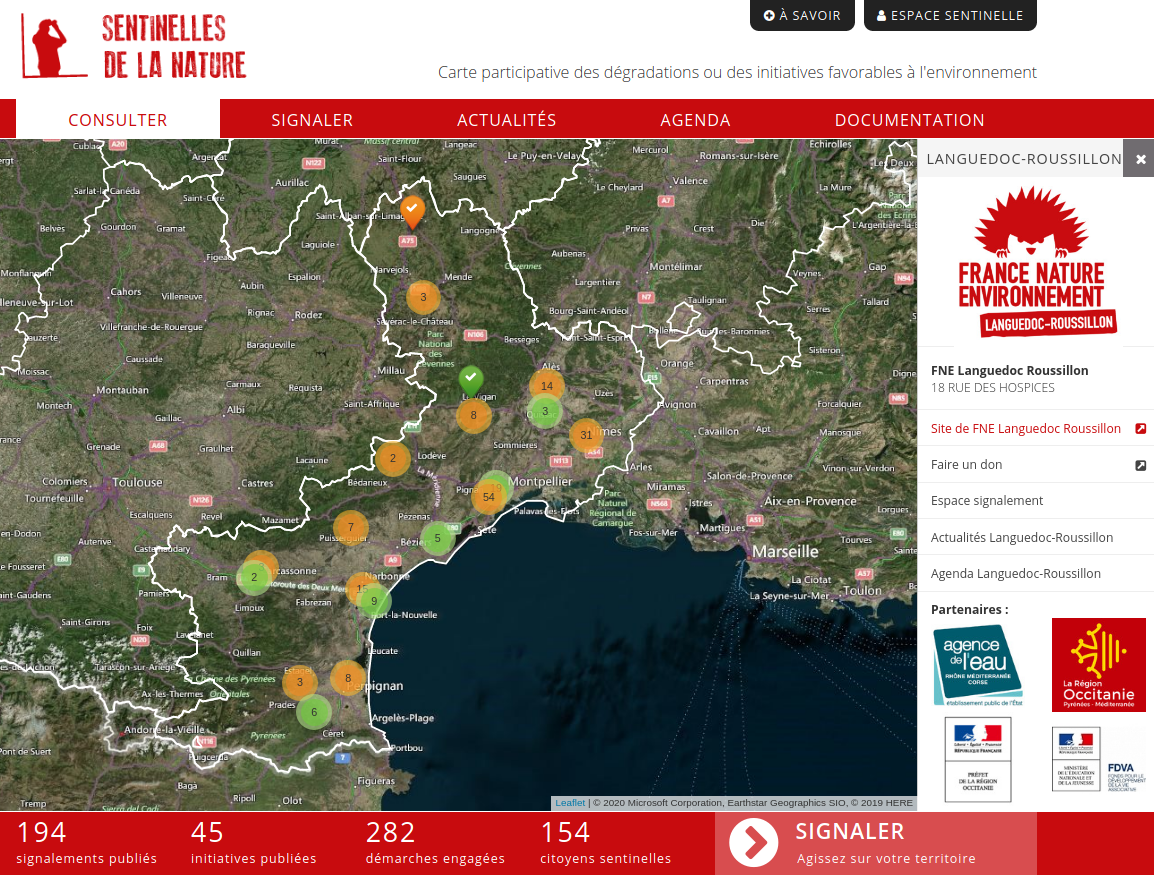
Task: Click the green cluster marker labeled 6
Action: coord(314,712)
